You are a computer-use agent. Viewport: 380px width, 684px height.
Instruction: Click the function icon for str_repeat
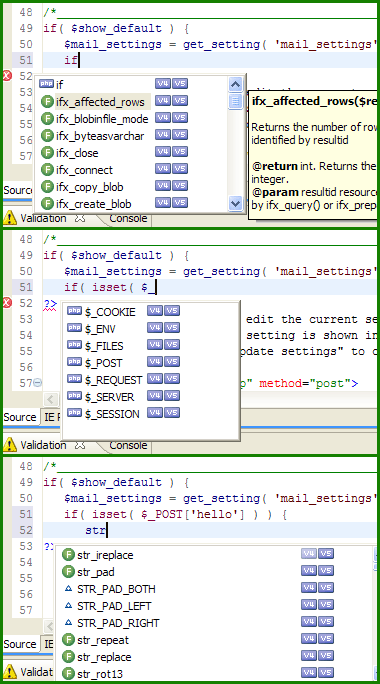click(x=68, y=640)
